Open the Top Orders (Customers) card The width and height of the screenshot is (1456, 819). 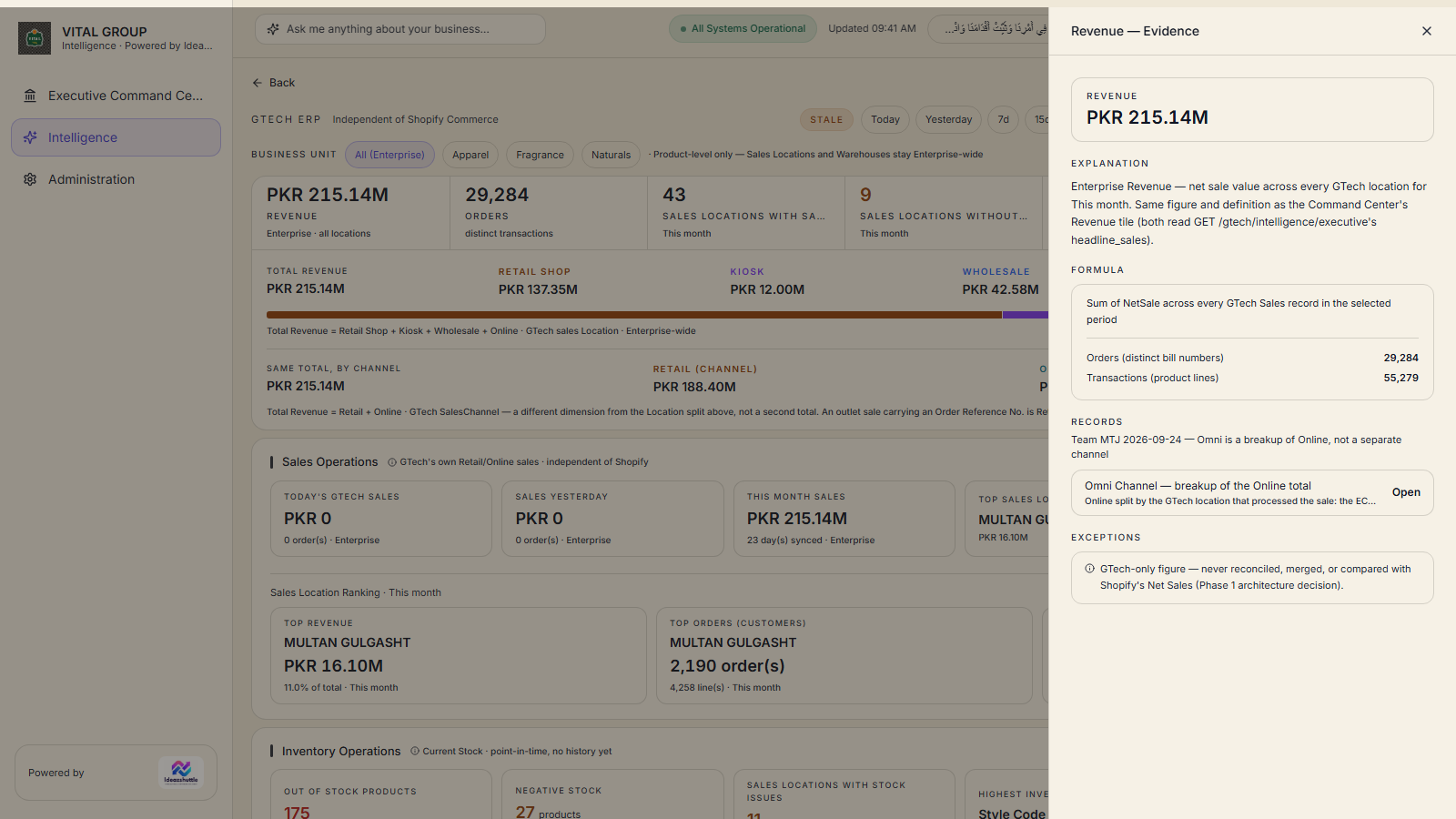pyautogui.click(x=844, y=655)
